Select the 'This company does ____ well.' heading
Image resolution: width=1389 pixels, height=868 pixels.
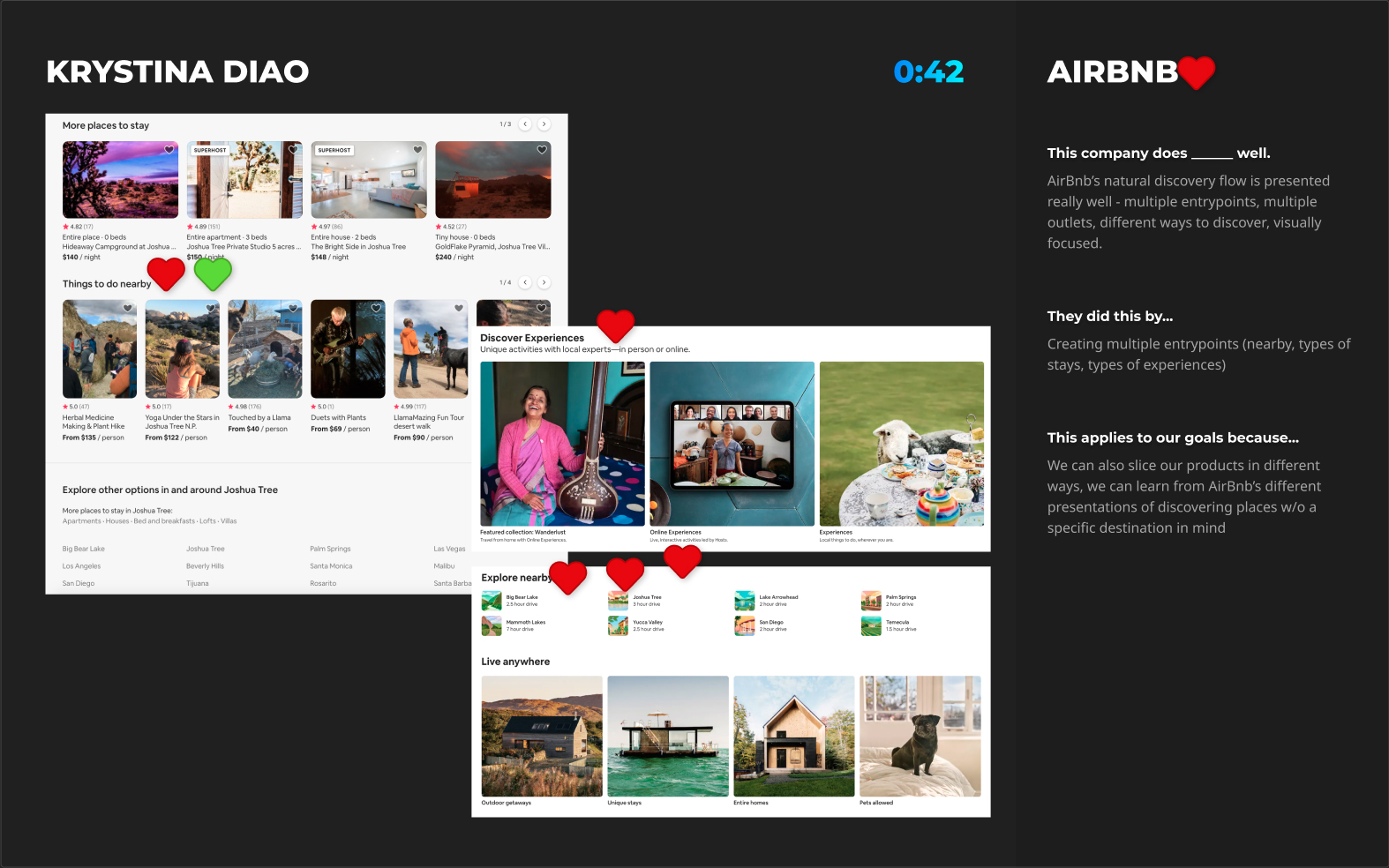point(1159,153)
